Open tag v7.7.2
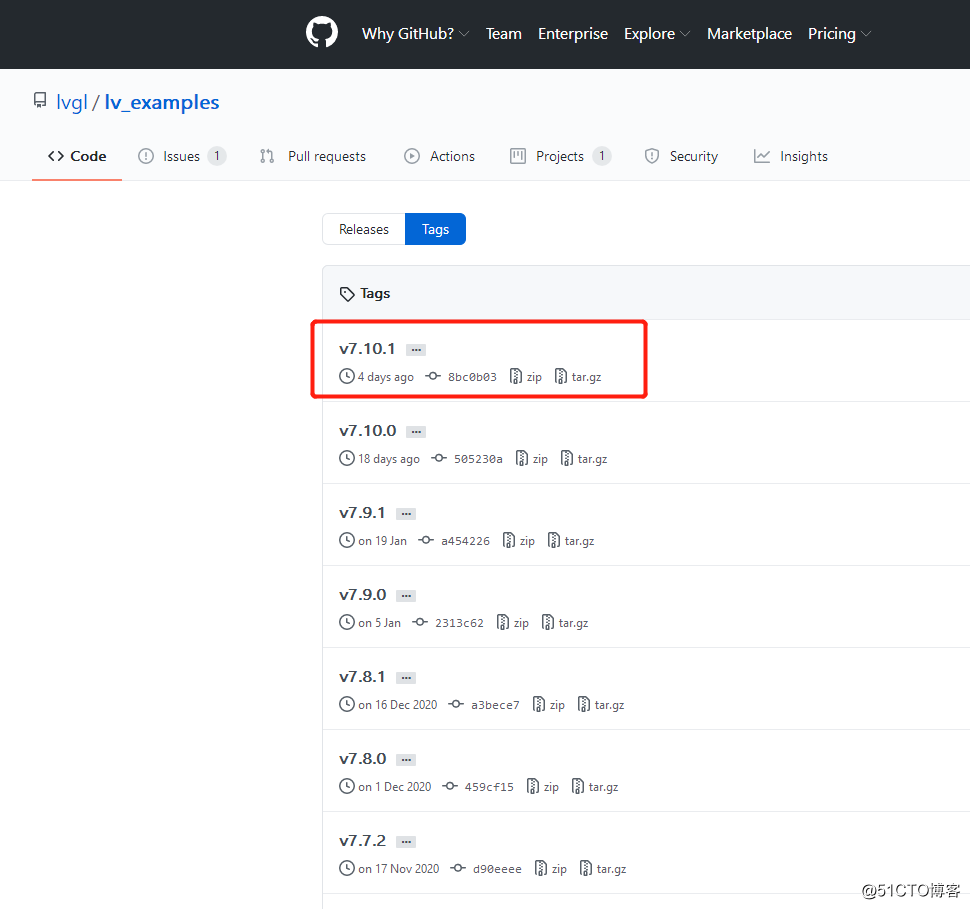Image resolution: width=970 pixels, height=909 pixels. tap(363, 841)
